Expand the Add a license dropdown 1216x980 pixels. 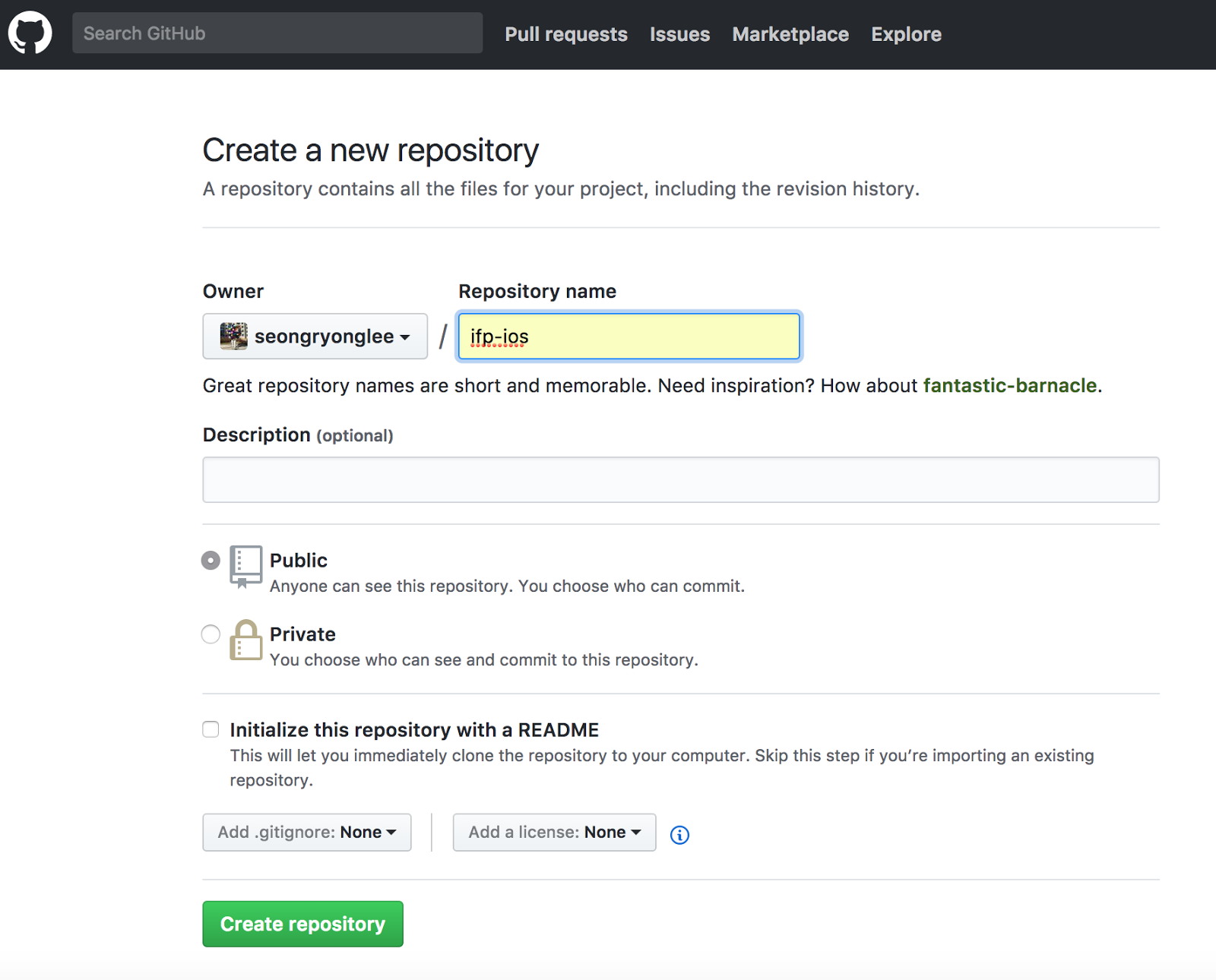tap(554, 833)
